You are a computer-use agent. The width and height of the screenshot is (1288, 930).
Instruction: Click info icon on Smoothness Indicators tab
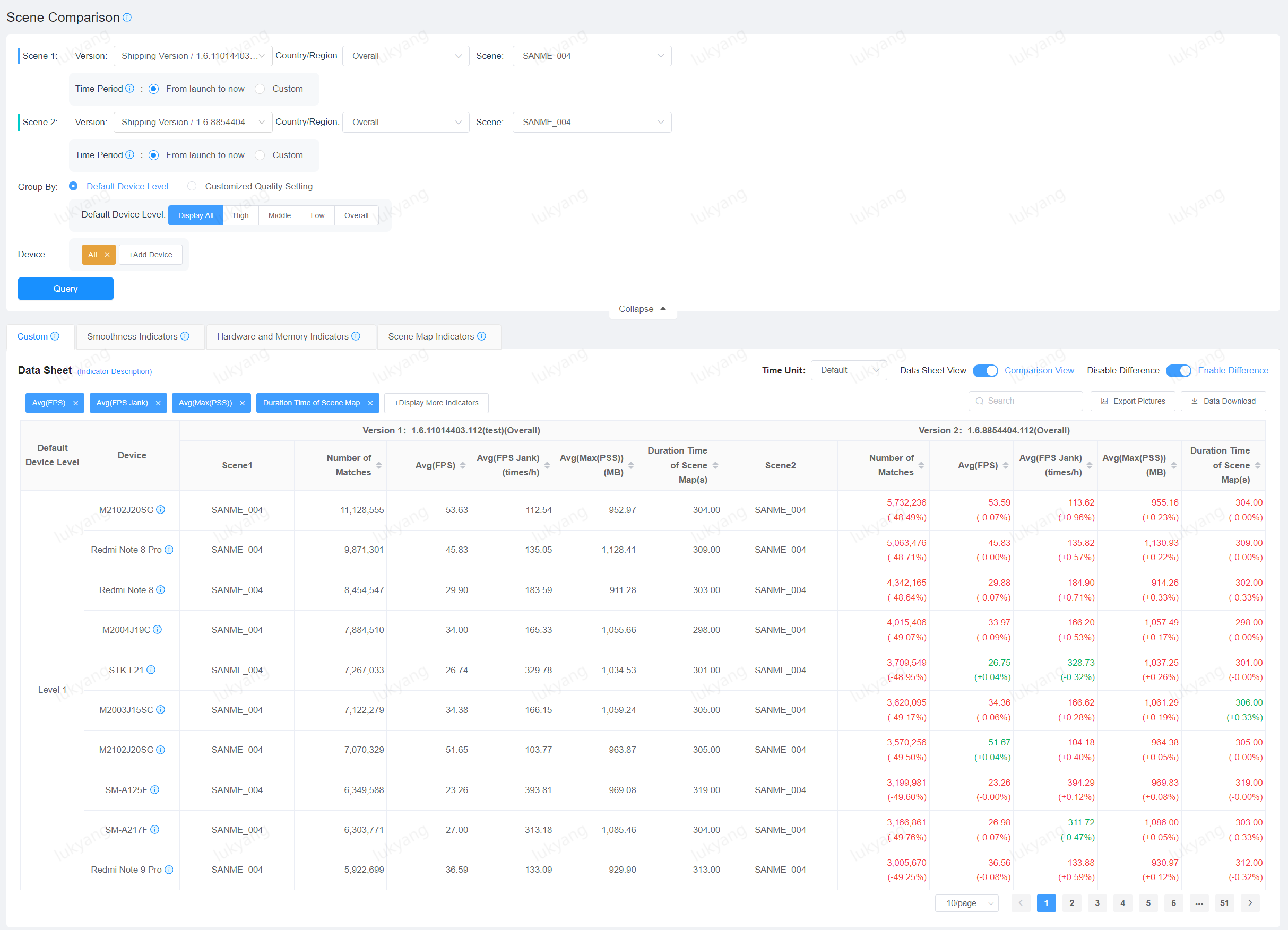pos(185,336)
